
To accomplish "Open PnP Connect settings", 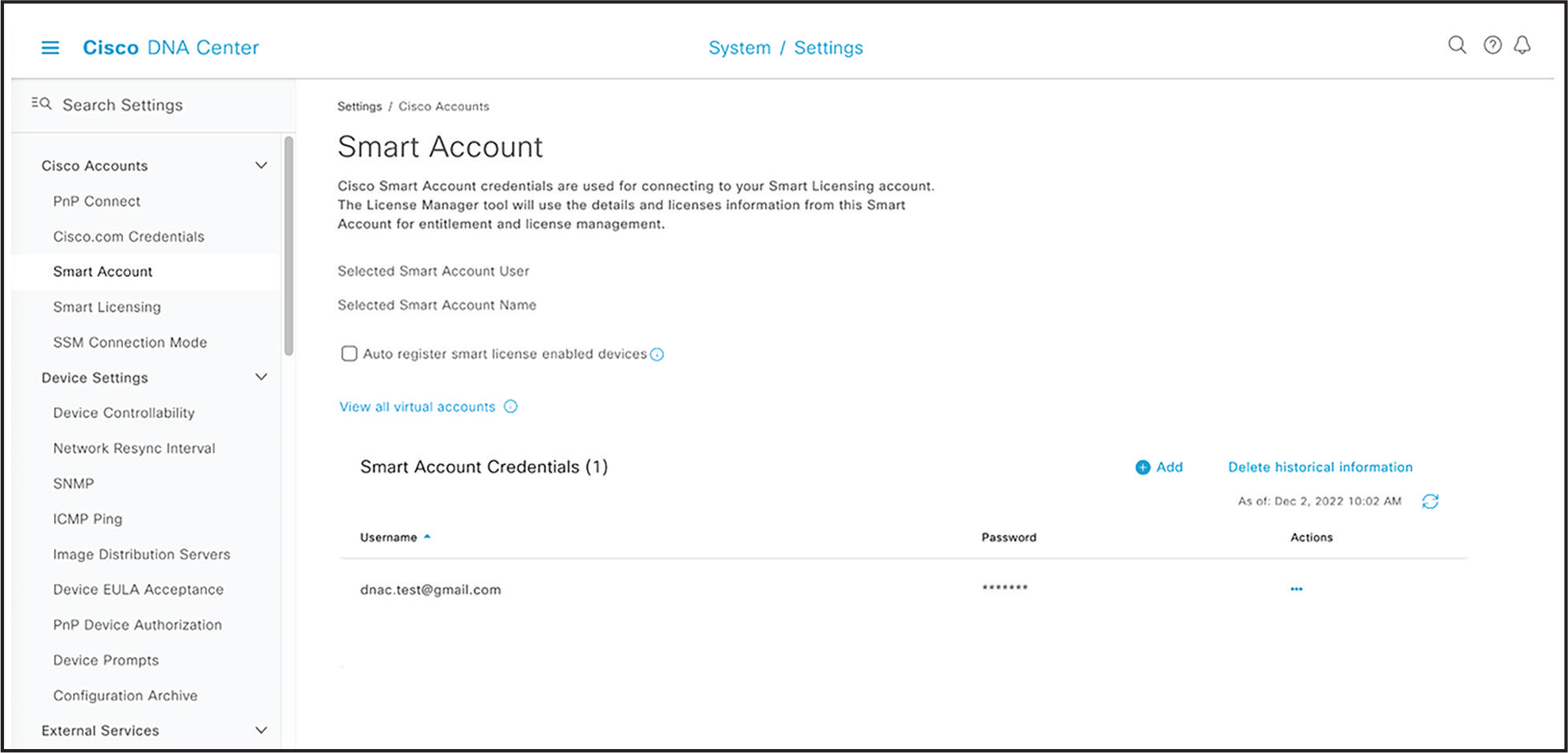I will [x=97, y=202].
